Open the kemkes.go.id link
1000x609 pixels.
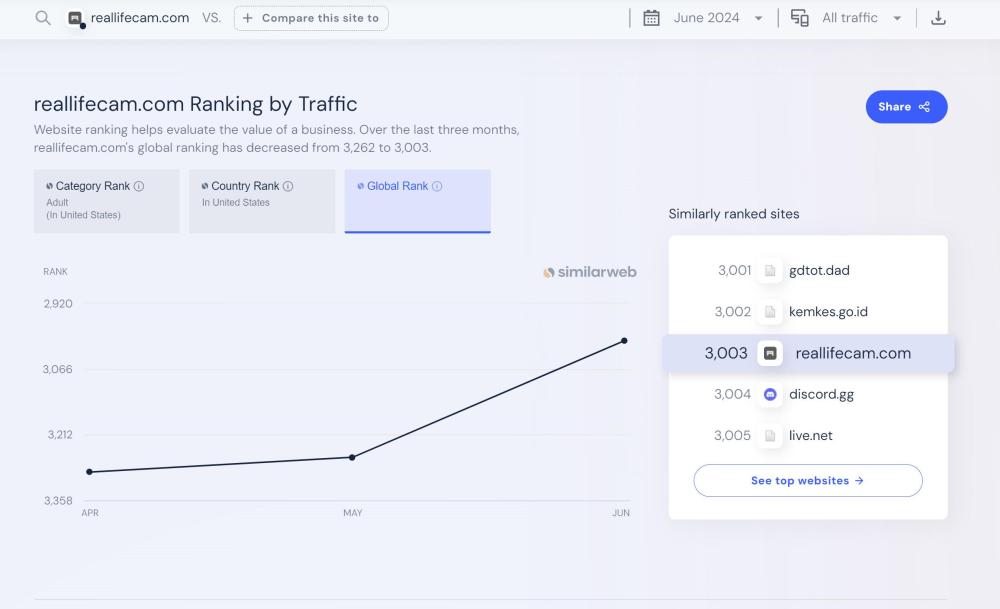point(828,312)
